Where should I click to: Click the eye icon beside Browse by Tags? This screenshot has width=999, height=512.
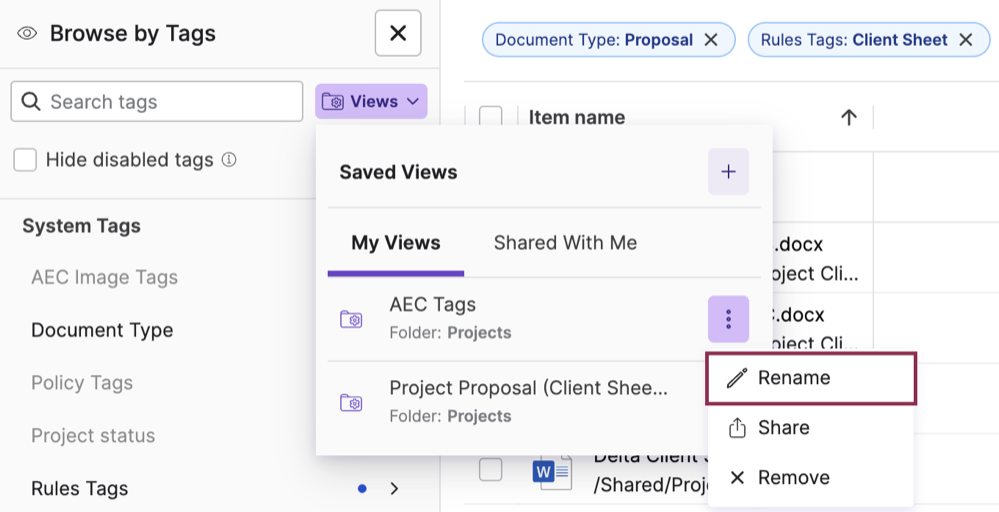click(x=27, y=34)
